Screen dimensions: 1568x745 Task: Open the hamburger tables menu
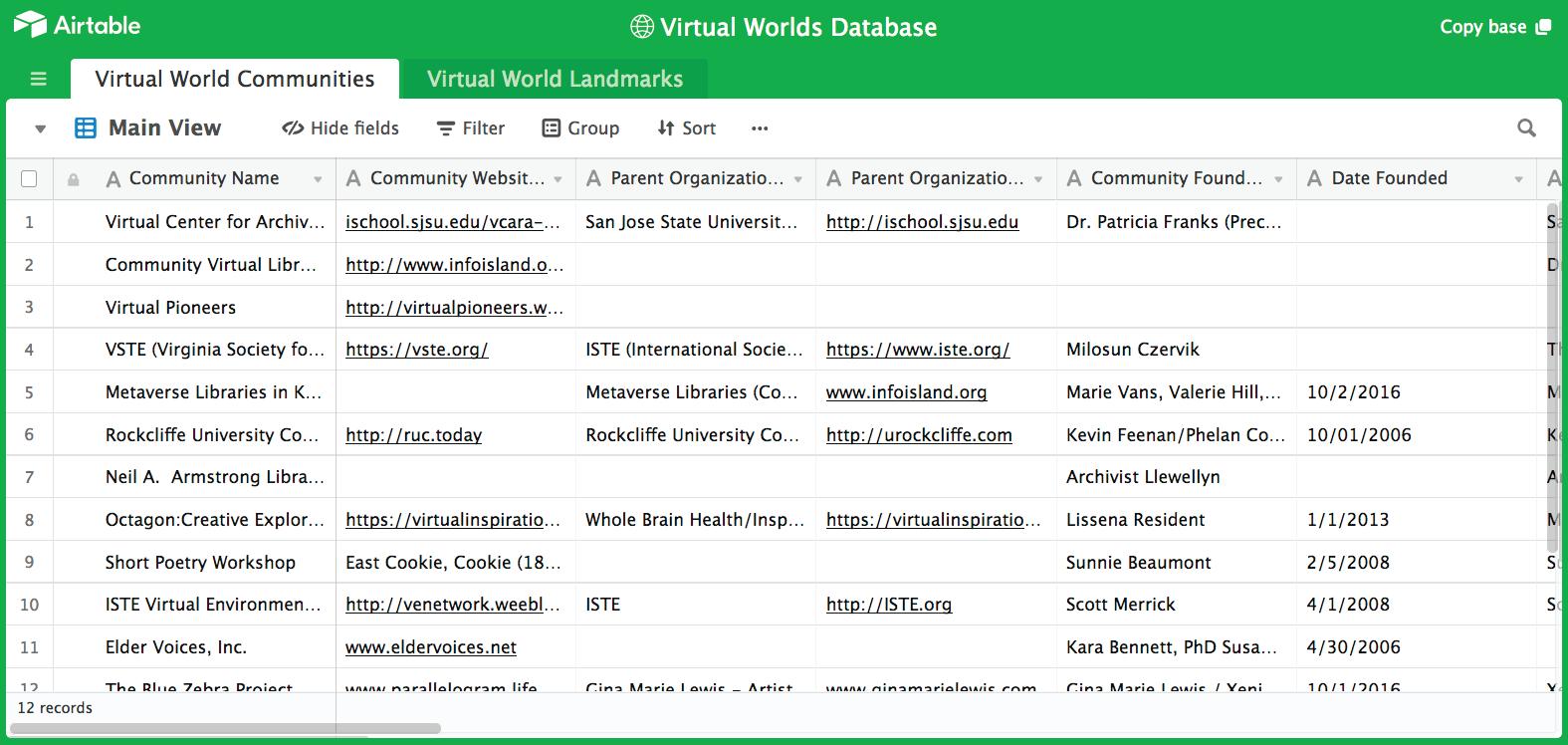[x=39, y=79]
